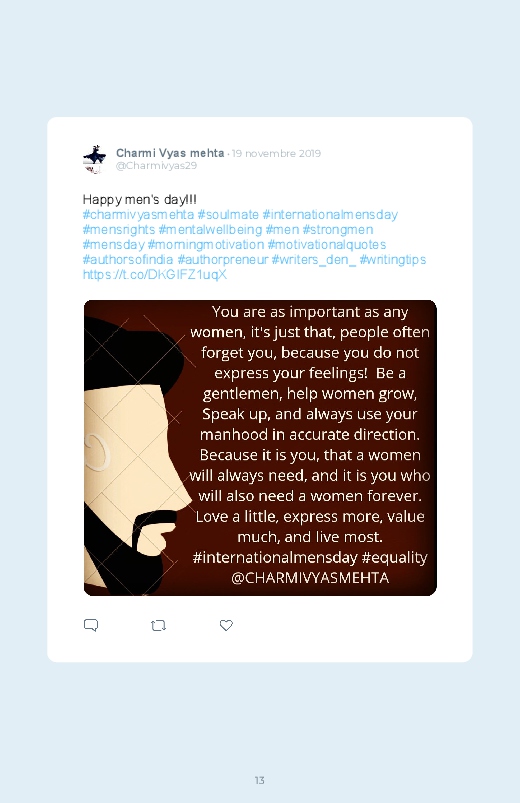Click the retweet arrows icon
The image size is (520, 803).
pos(158,625)
